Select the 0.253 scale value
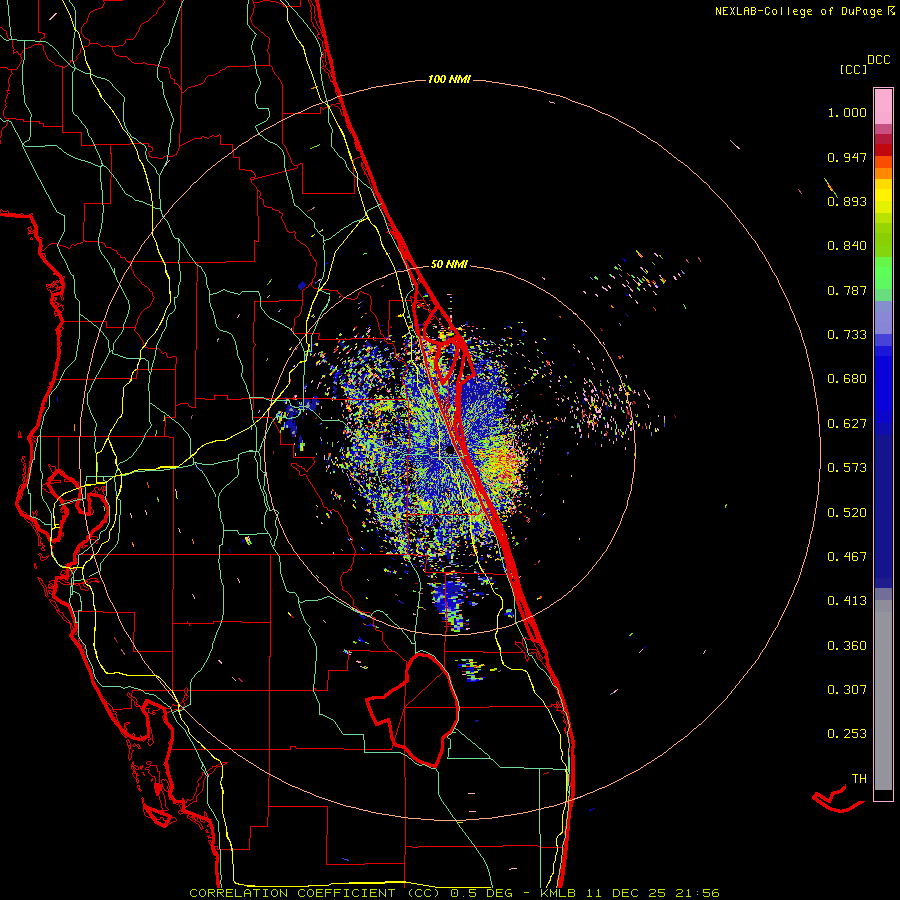Viewport: 900px width, 900px height. pyautogui.click(x=847, y=734)
